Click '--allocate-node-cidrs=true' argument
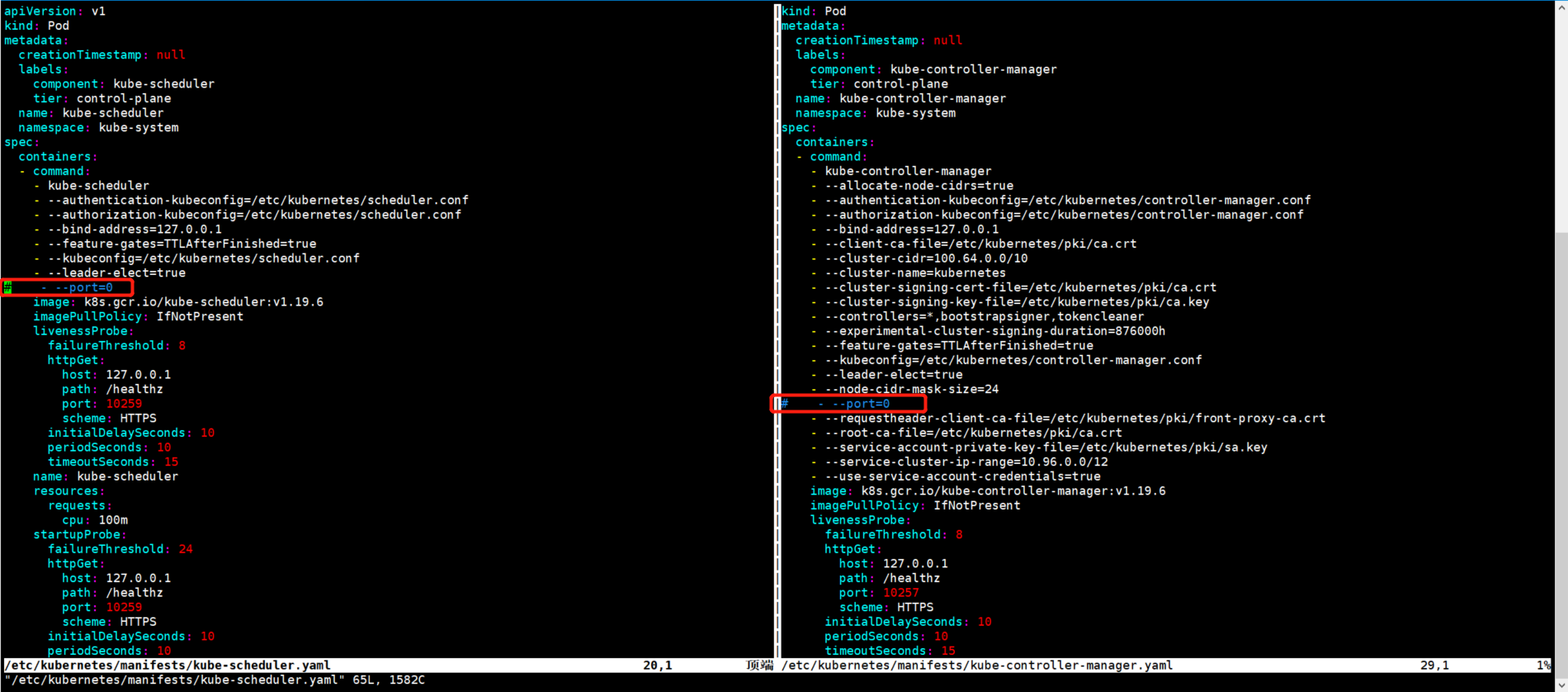 click(x=919, y=186)
